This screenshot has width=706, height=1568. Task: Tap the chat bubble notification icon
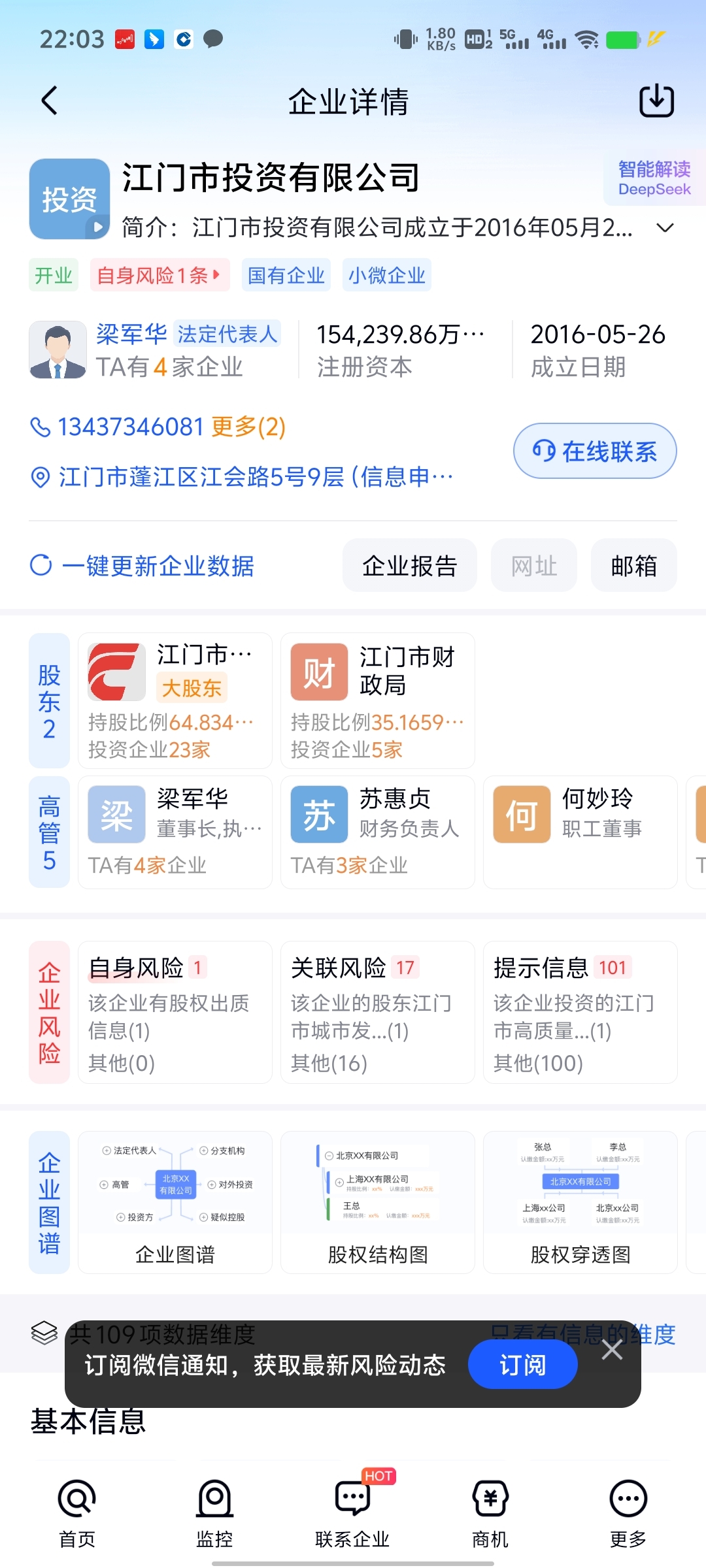[213, 39]
